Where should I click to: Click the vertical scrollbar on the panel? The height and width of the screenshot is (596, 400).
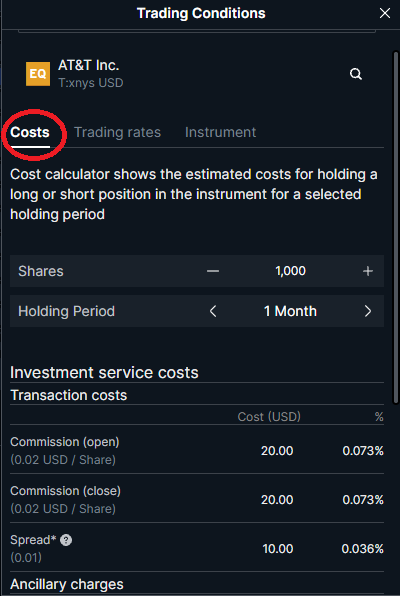click(395, 228)
